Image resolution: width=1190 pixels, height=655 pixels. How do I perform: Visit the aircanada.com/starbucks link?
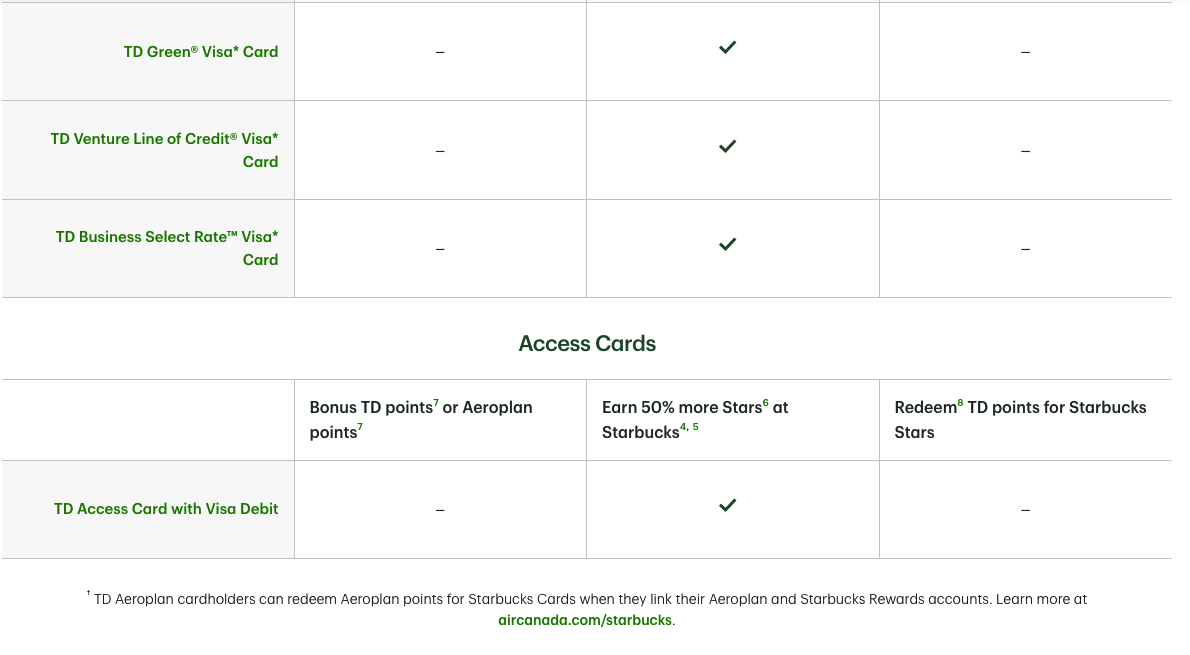coord(585,620)
